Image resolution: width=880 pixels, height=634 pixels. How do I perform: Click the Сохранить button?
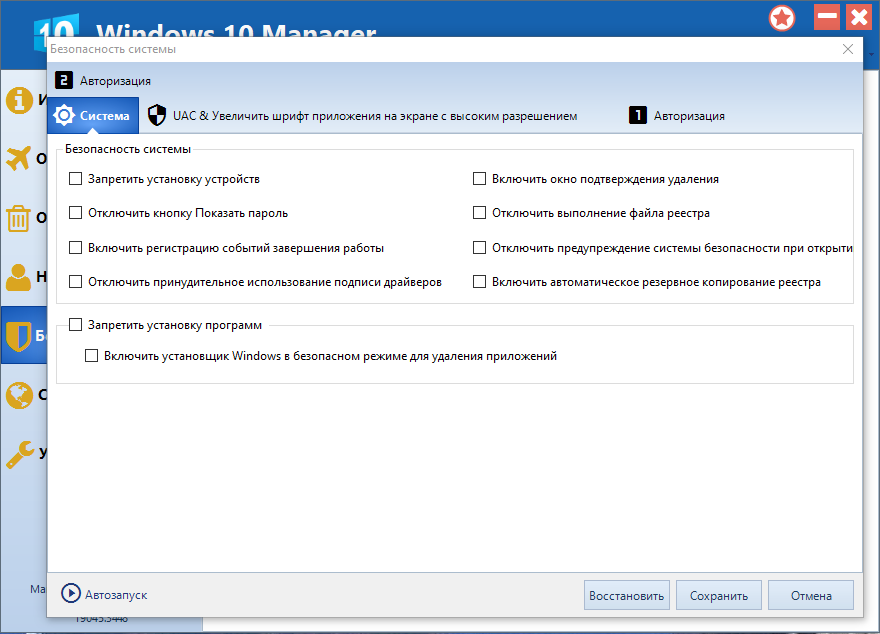pyautogui.click(x=718, y=595)
